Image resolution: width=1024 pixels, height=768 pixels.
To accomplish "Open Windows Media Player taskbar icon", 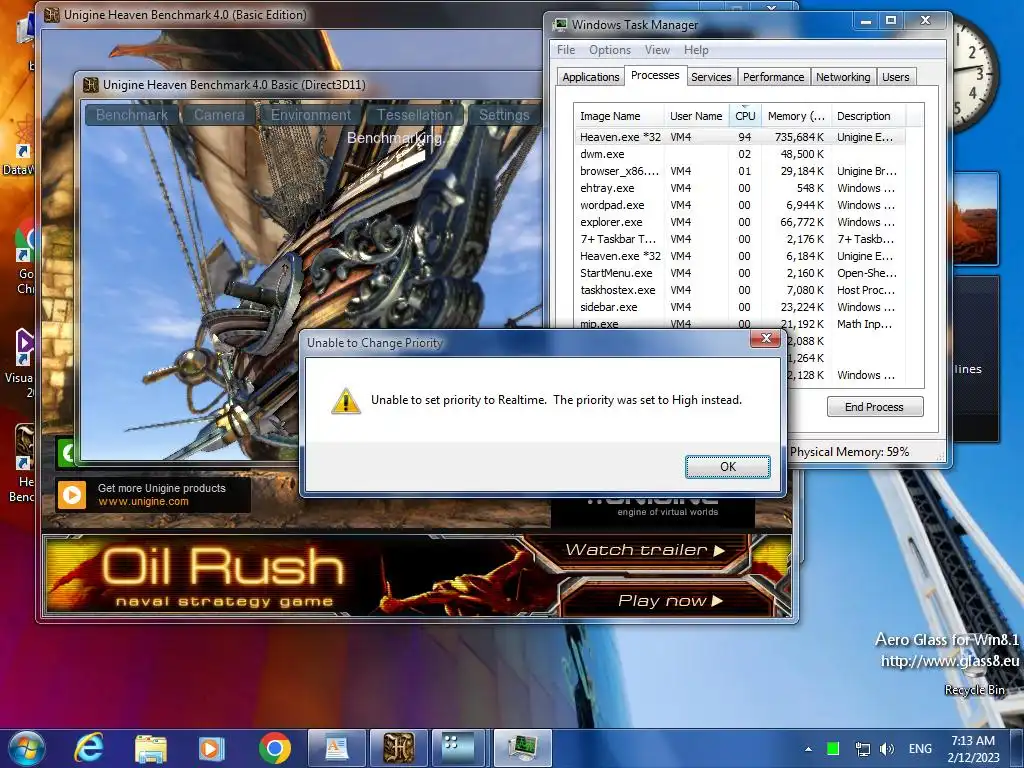I will tap(211, 748).
